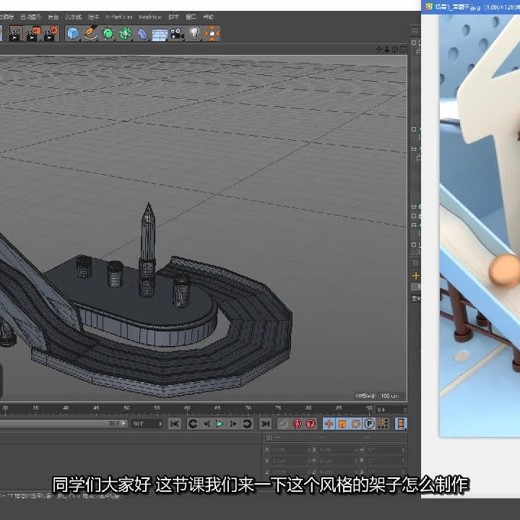
Task: Select the spline Pen tool
Action: [90, 33]
